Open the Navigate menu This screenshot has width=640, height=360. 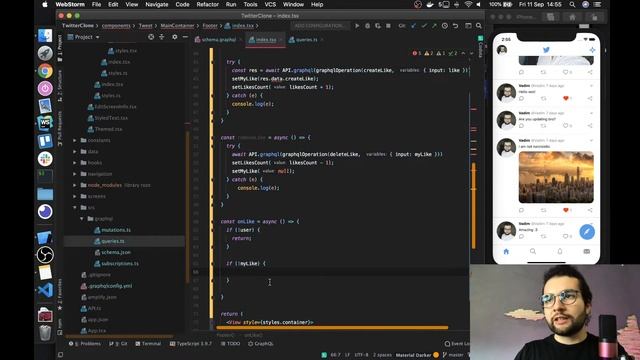tap(157, 4)
